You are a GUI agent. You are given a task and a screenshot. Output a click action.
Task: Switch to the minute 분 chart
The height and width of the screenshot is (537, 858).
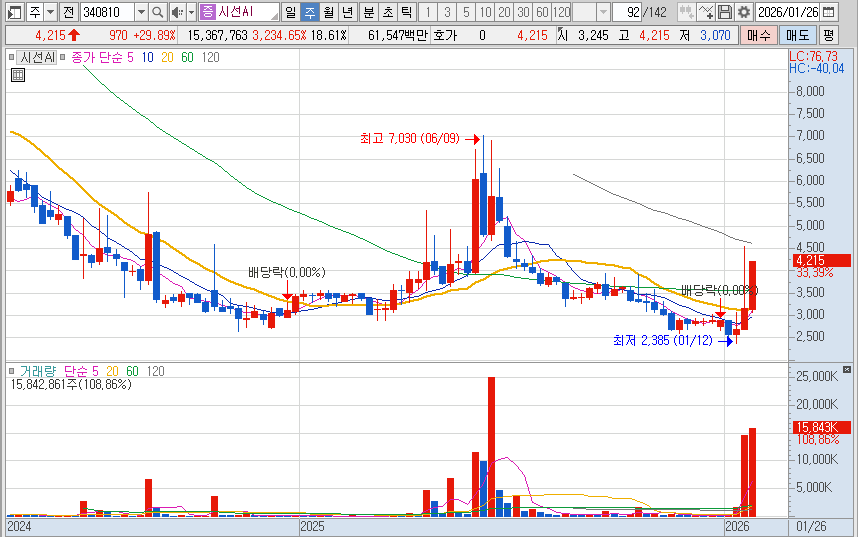(x=369, y=11)
